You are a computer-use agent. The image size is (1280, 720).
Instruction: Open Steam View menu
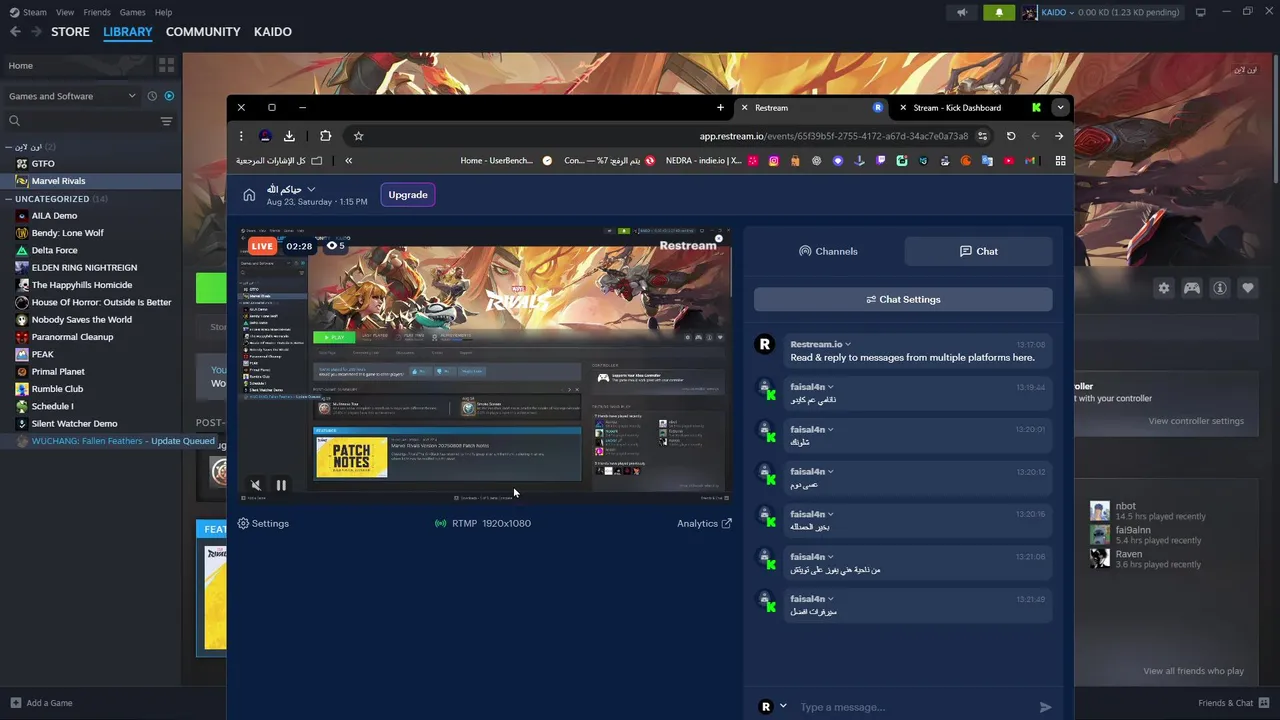coord(65,12)
